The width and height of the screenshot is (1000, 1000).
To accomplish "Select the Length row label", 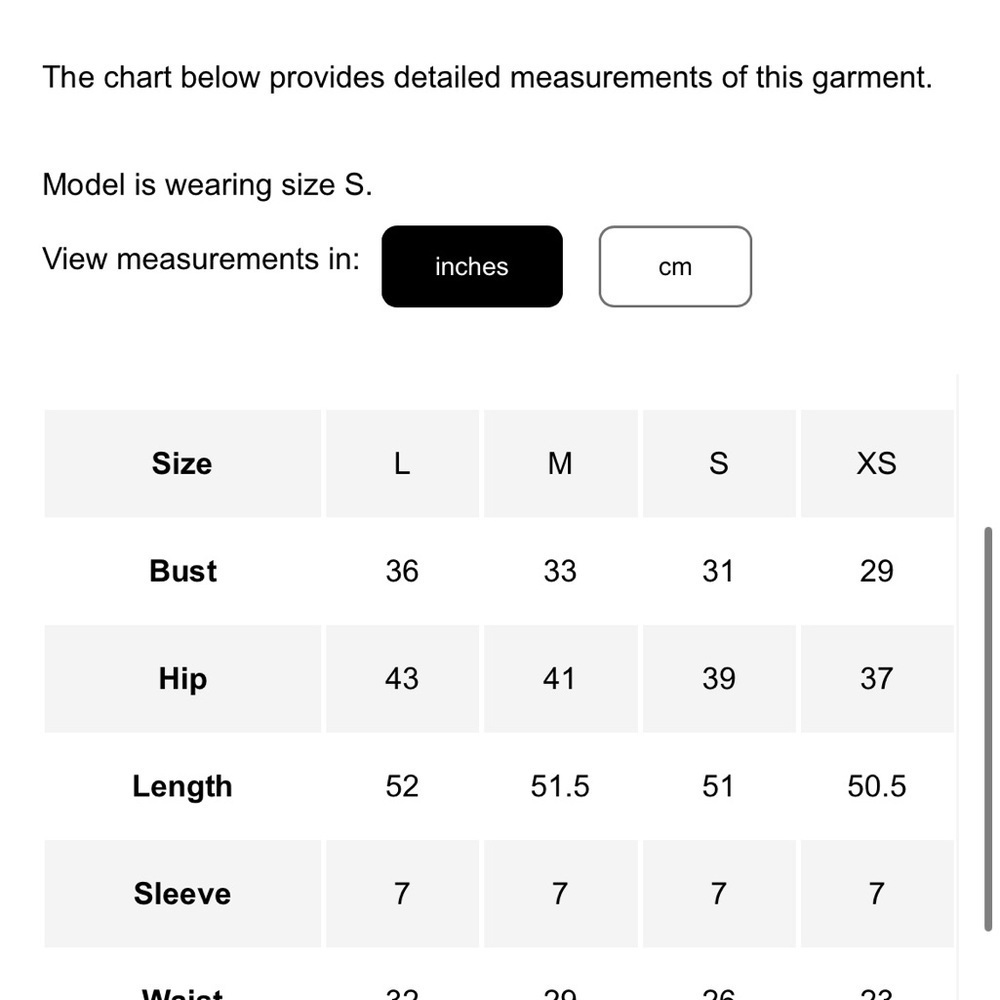I will (182, 787).
